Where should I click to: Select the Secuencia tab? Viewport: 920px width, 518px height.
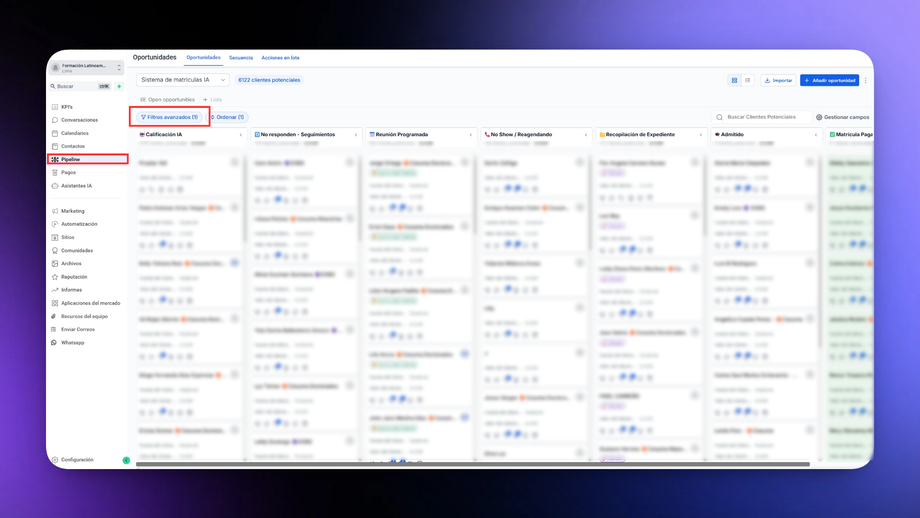pos(241,57)
